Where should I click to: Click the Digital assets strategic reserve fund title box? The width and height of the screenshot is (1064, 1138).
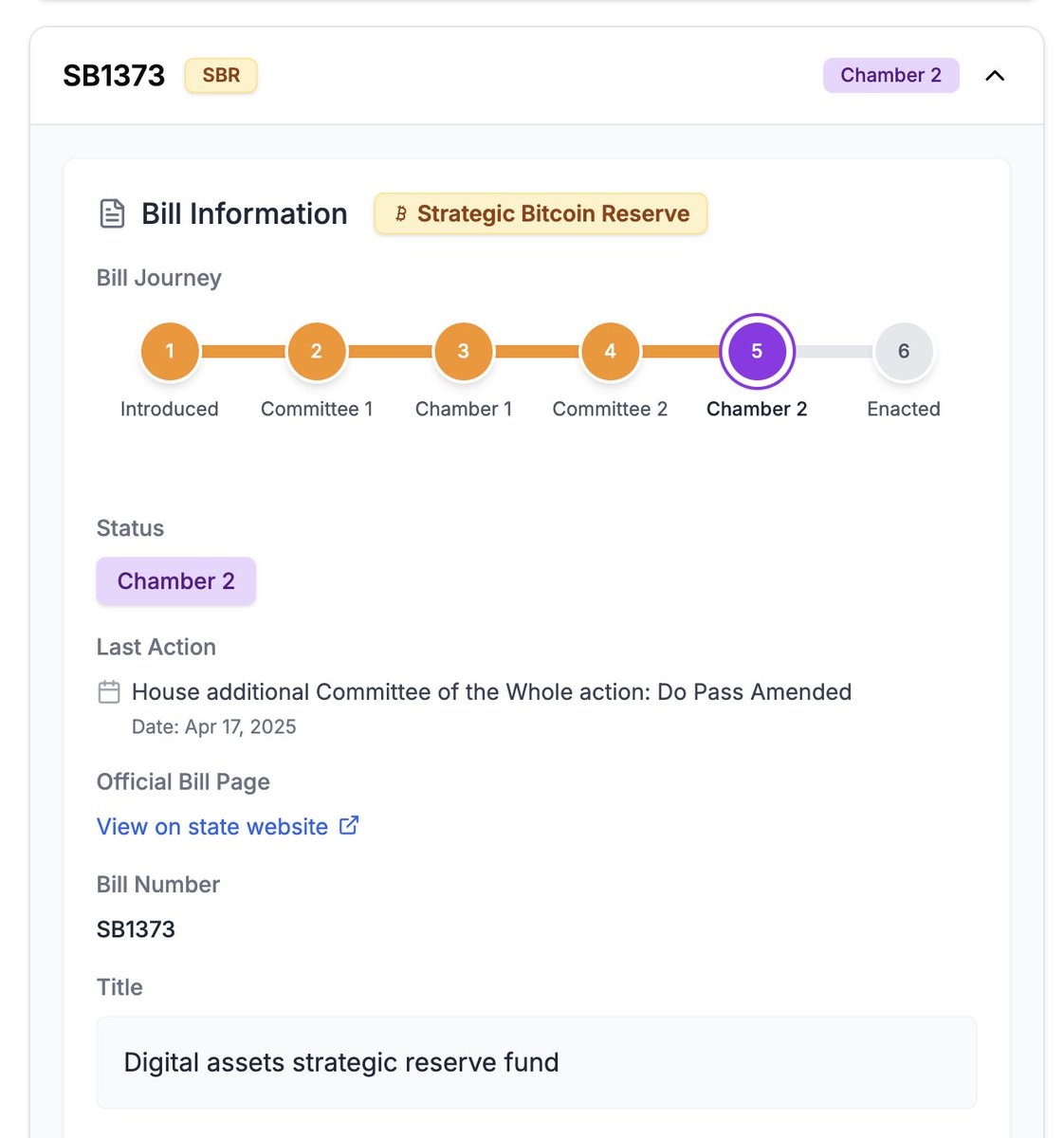536,1062
